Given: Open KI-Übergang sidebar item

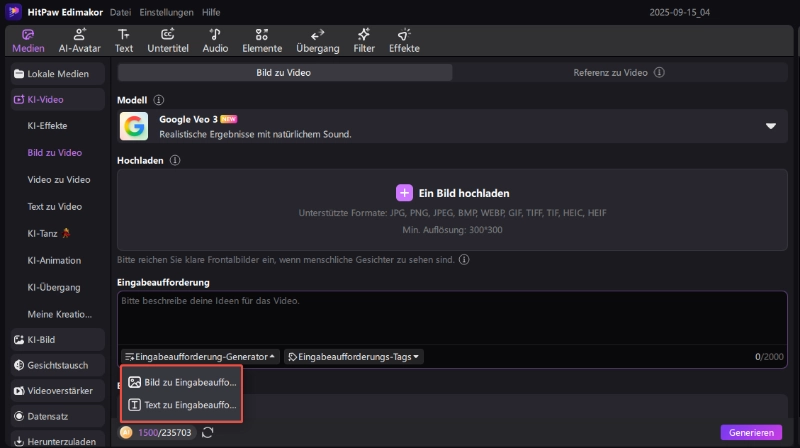Looking at the screenshot, I should point(54,287).
